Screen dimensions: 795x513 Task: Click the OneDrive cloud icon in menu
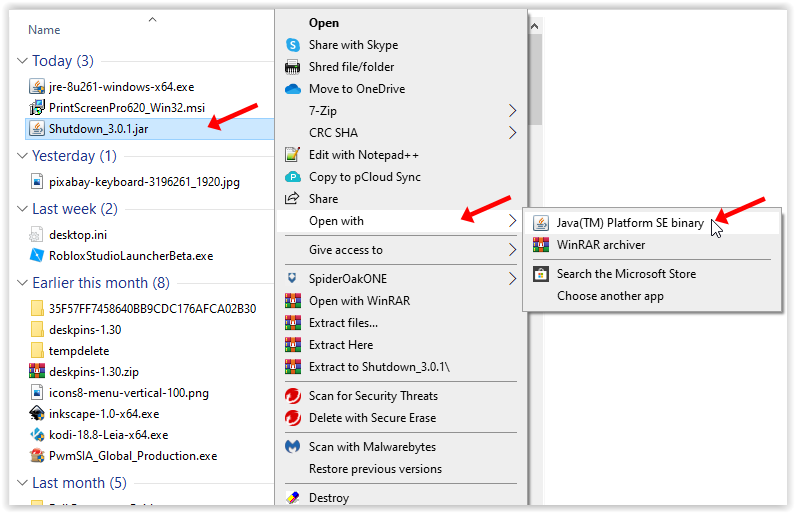pos(293,89)
